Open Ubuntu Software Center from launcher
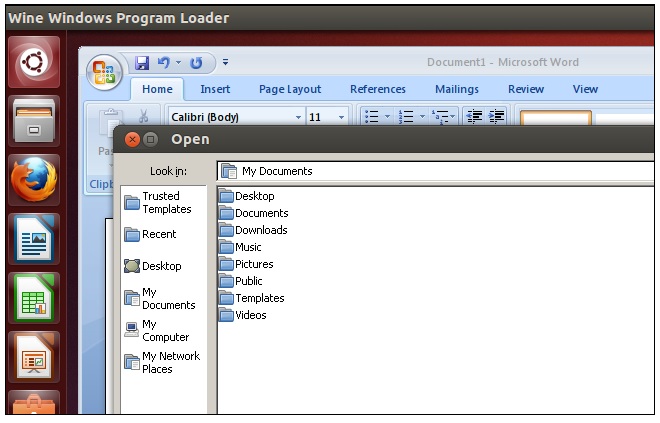This screenshot has width=660, height=423. (34, 402)
